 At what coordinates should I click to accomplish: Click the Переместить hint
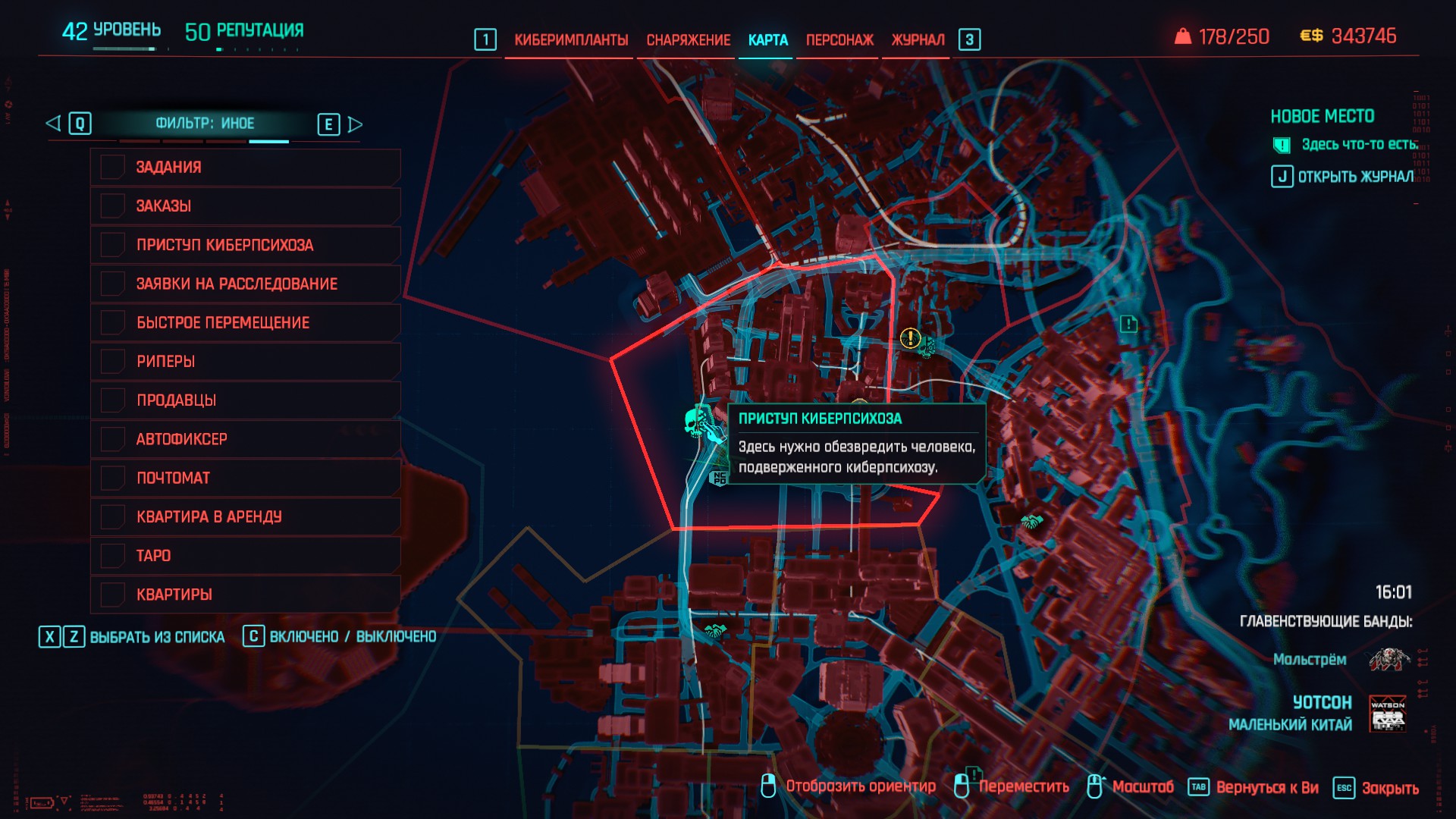click(1024, 786)
